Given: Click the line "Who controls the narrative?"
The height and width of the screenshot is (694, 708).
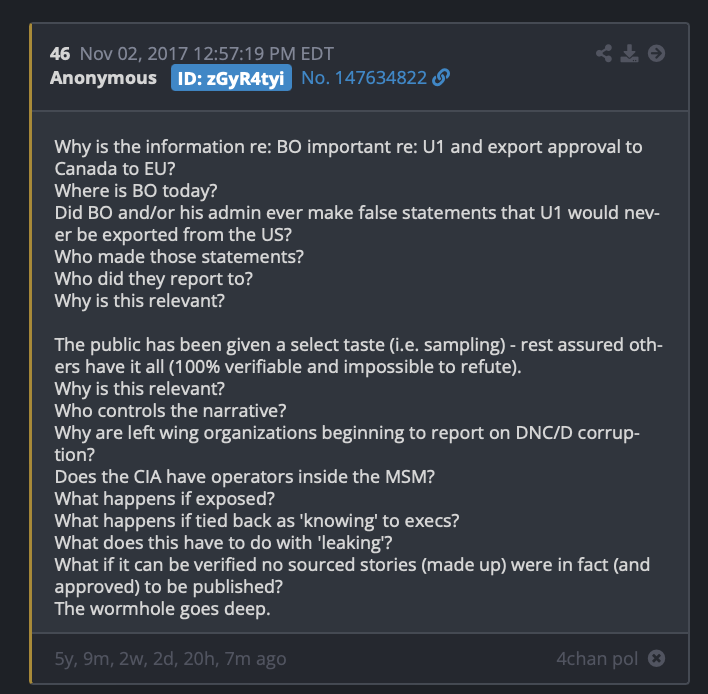Looking at the screenshot, I should click(171, 411).
